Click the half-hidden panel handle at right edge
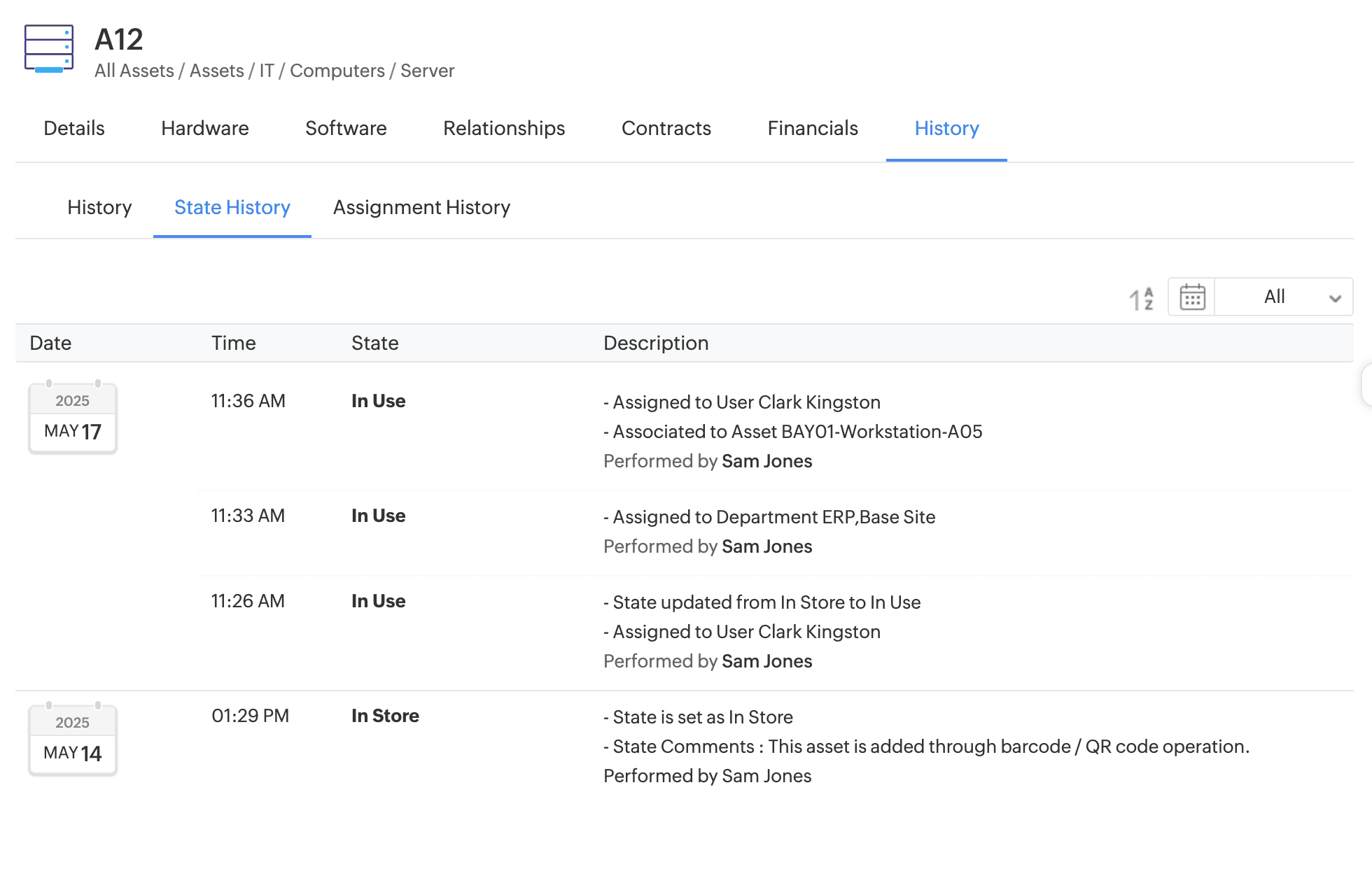The height and width of the screenshot is (869, 1372). [1366, 384]
